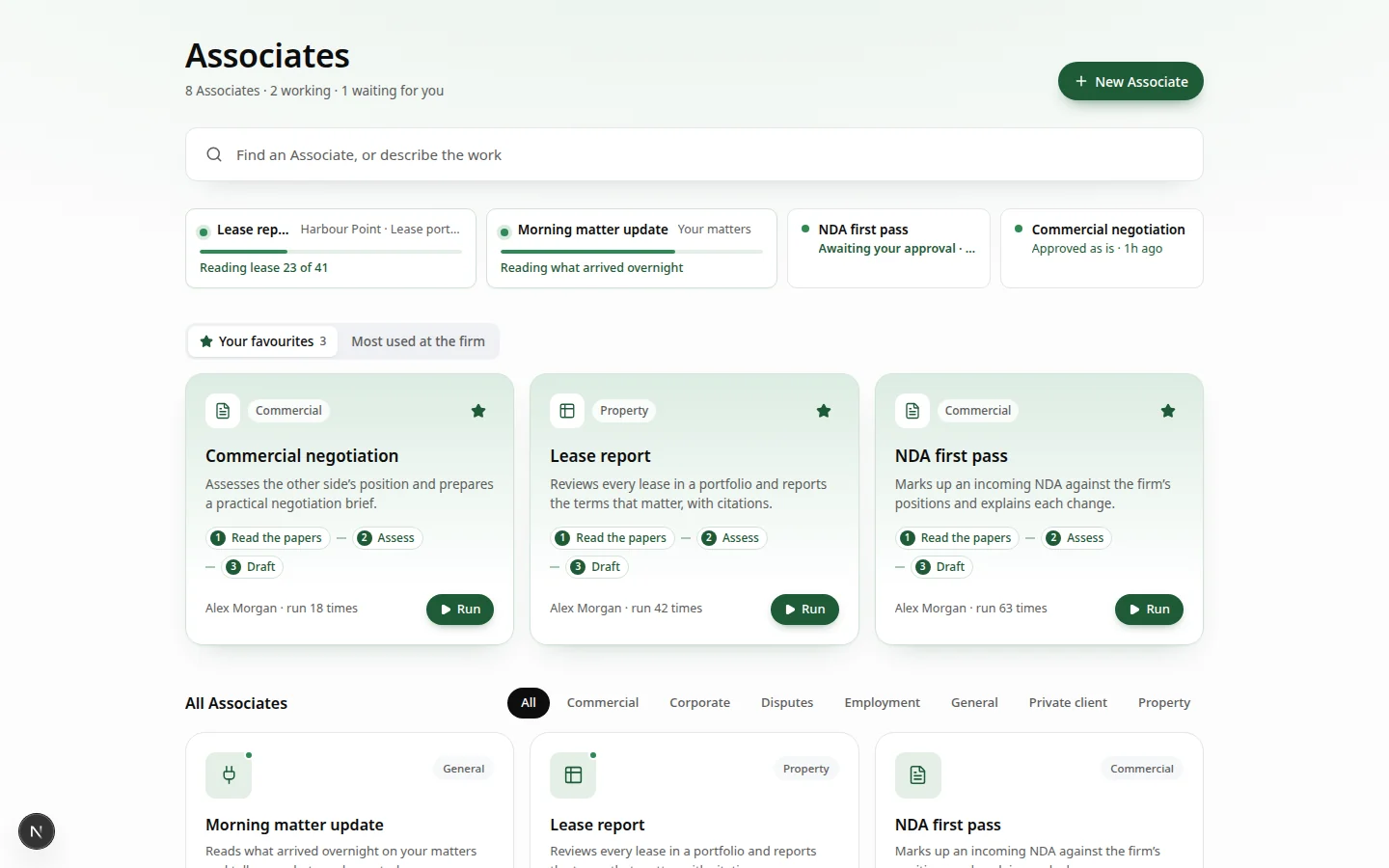
Task: Click the Commercial tag on Commercial negotiation card
Action: tap(288, 411)
